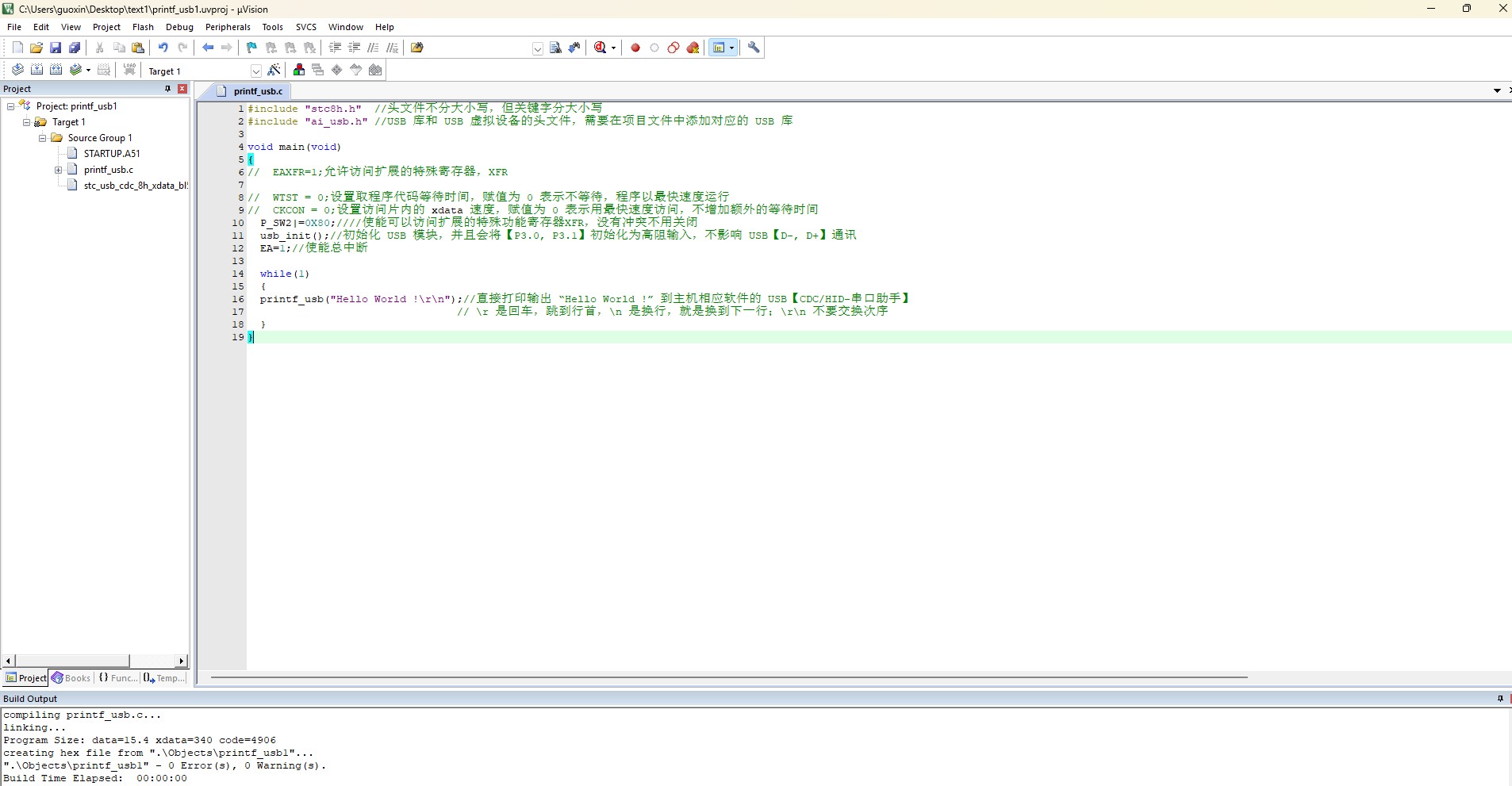The image size is (1512, 786).
Task: Open the Debug menu
Action: [179, 27]
